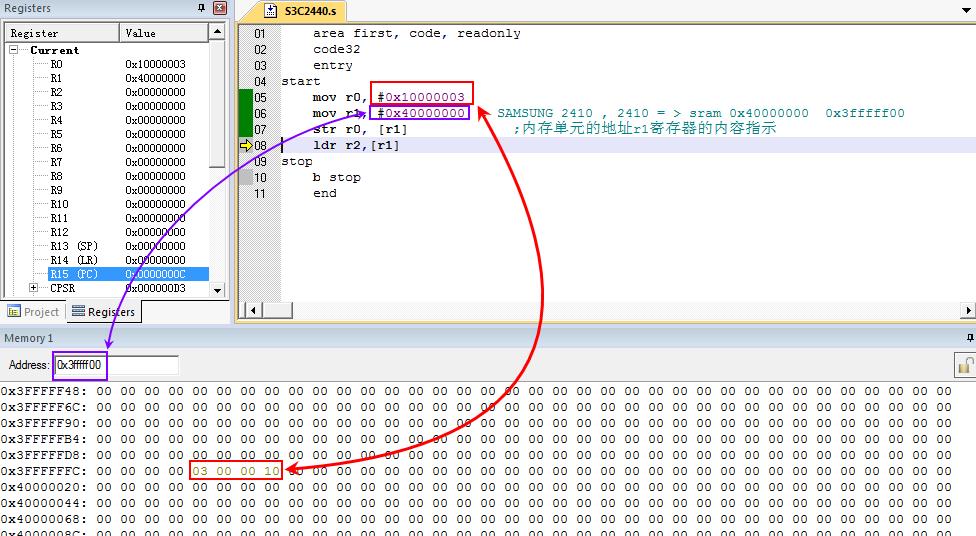
Task: Expand the CPSR register node
Action: (33, 288)
